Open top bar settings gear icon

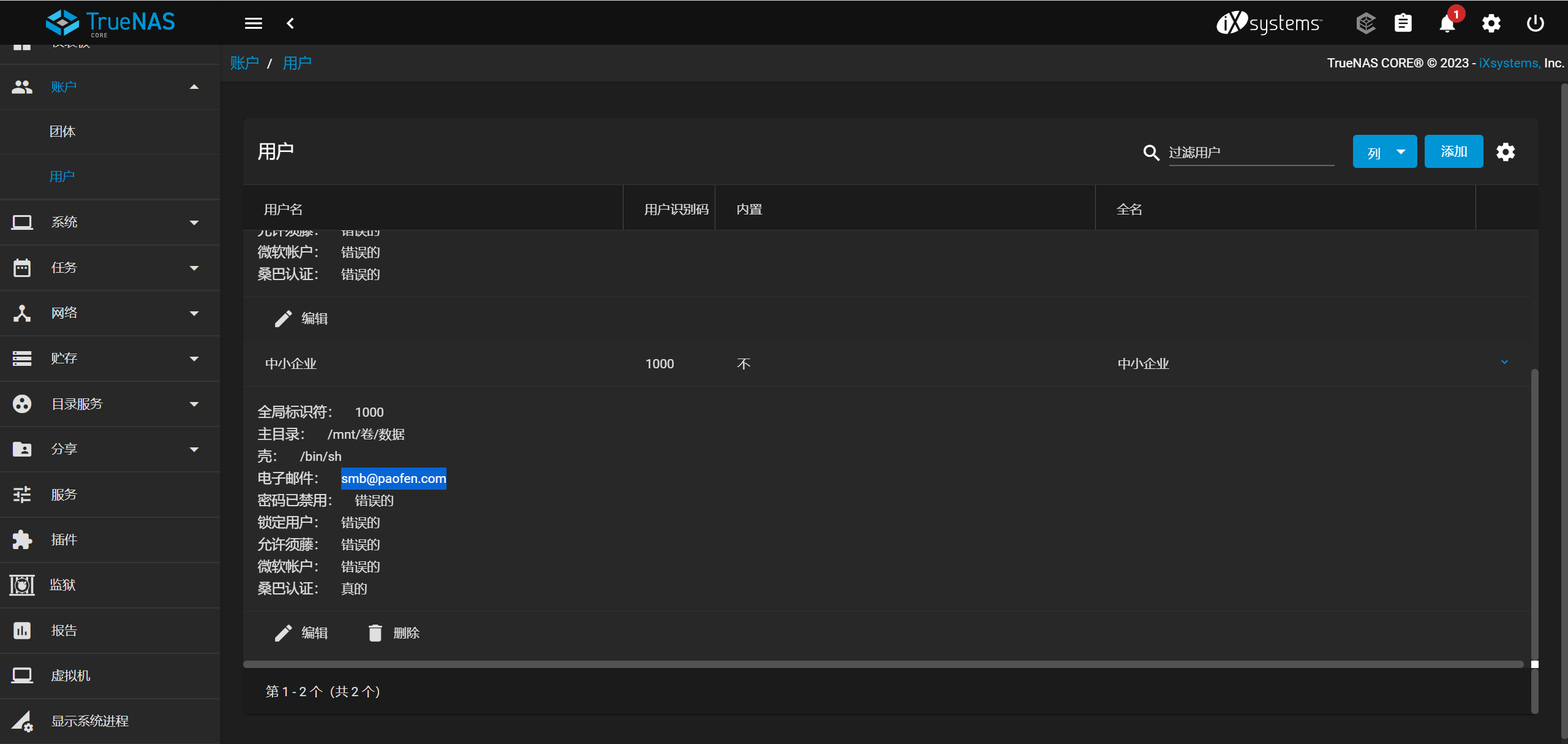coord(1491,23)
